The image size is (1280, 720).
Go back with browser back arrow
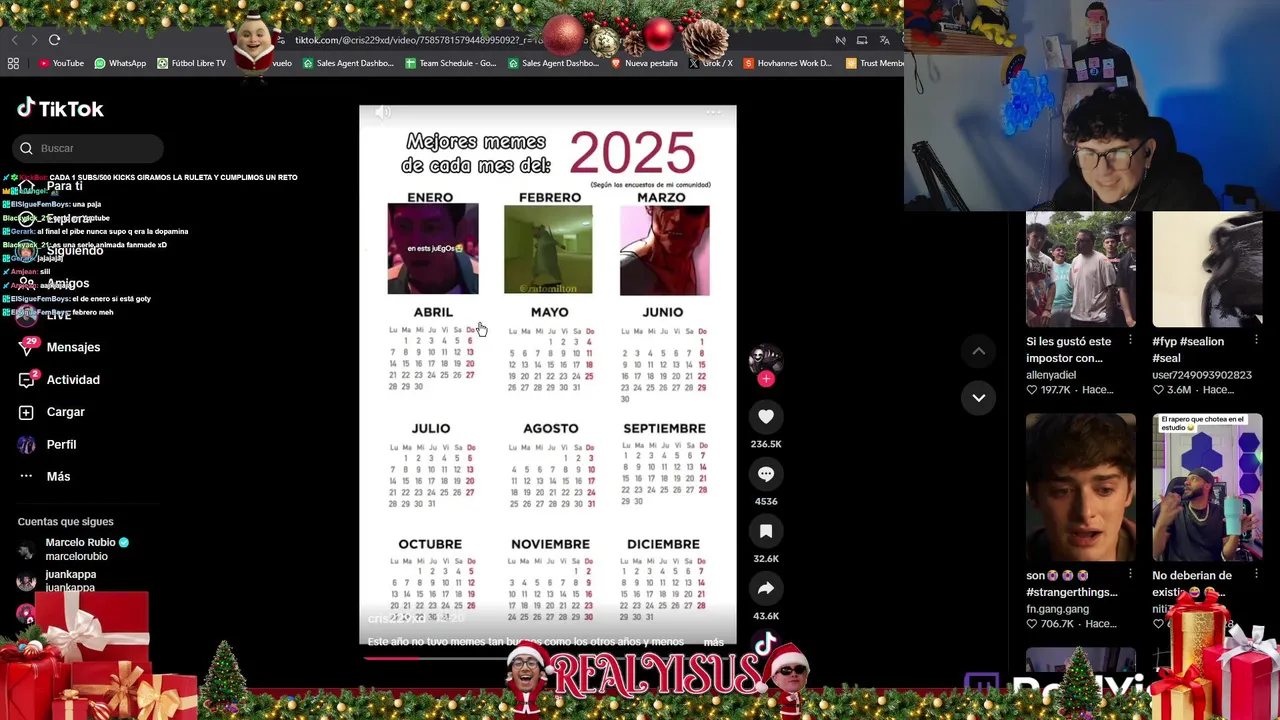(x=14, y=40)
